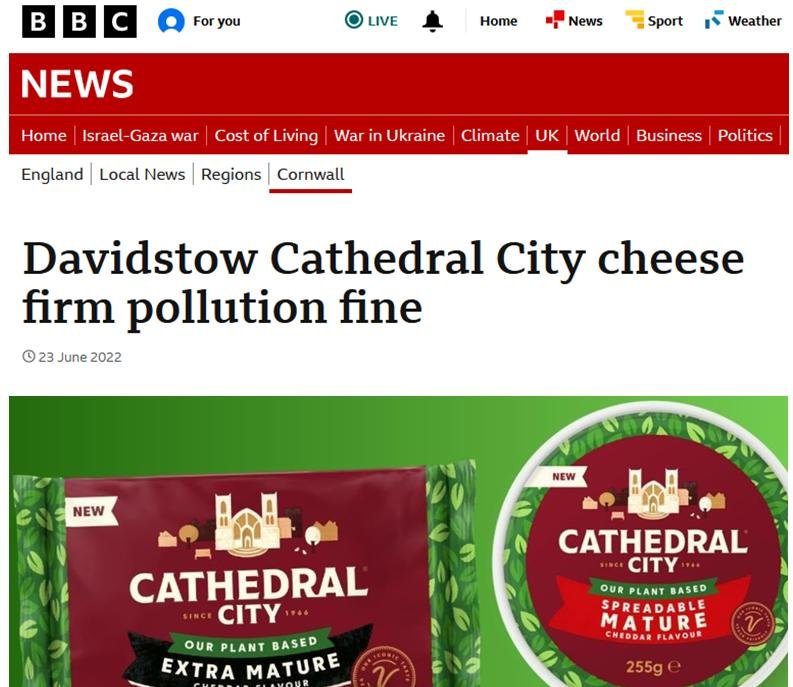Image resolution: width=793 pixels, height=687 pixels.
Task: Open Cost of Living section
Action: (x=266, y=136)
